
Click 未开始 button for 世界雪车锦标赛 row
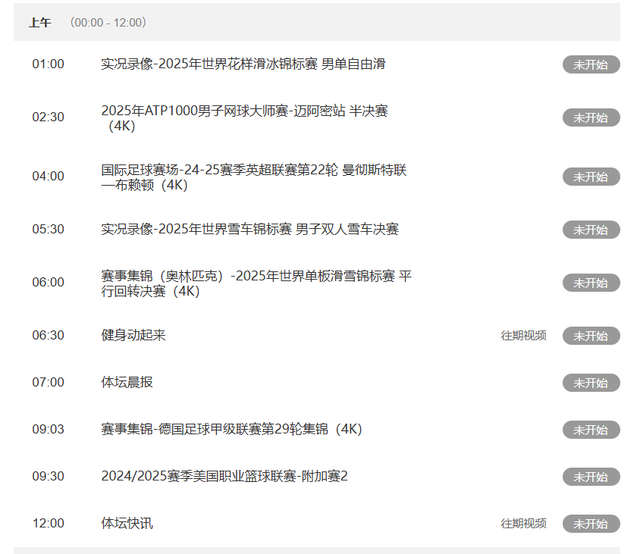590,230
